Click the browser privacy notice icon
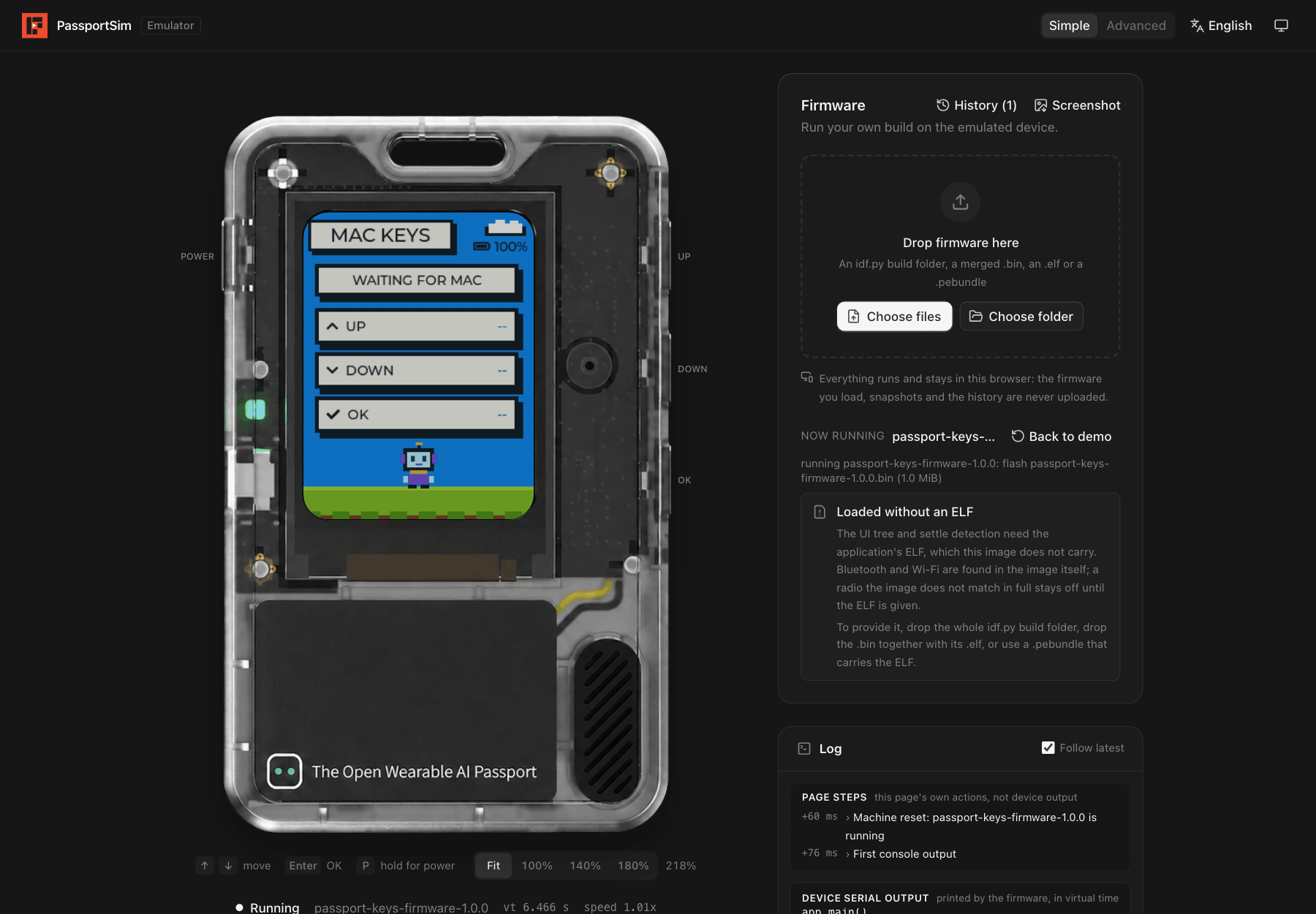1316x914 pixels. 806,377
